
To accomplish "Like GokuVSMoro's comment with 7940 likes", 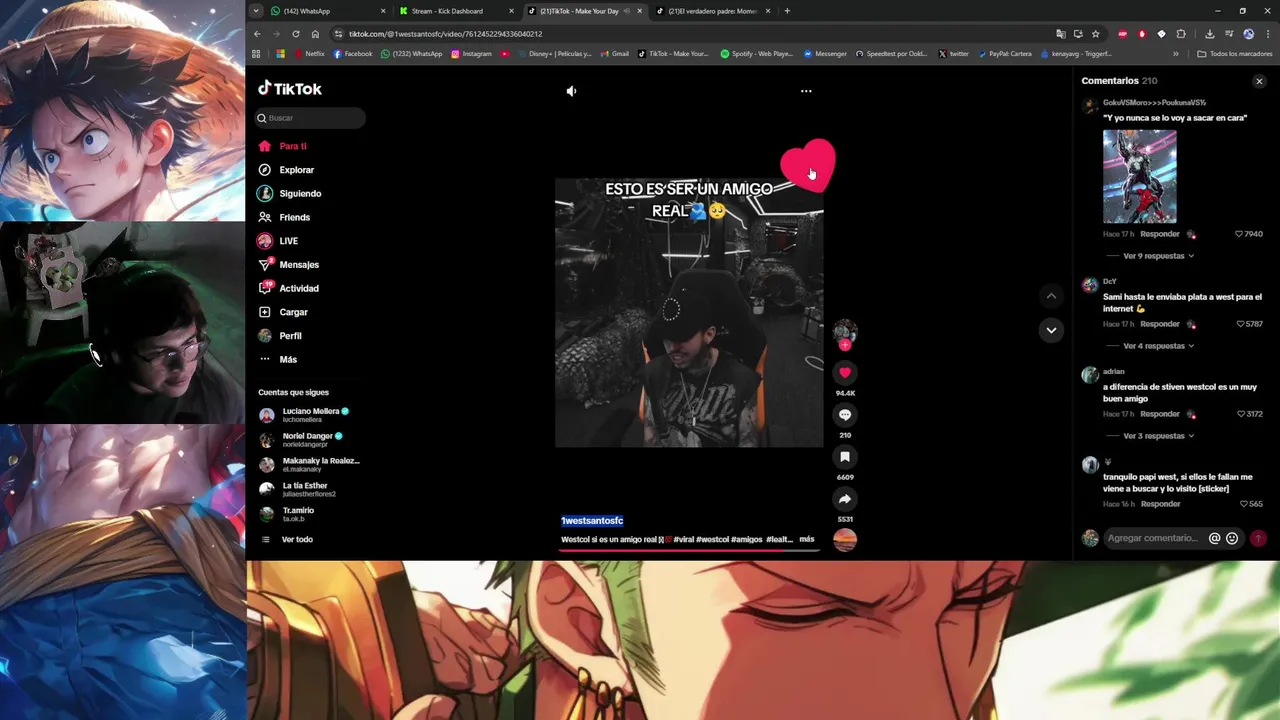I will pos(1239,234).
